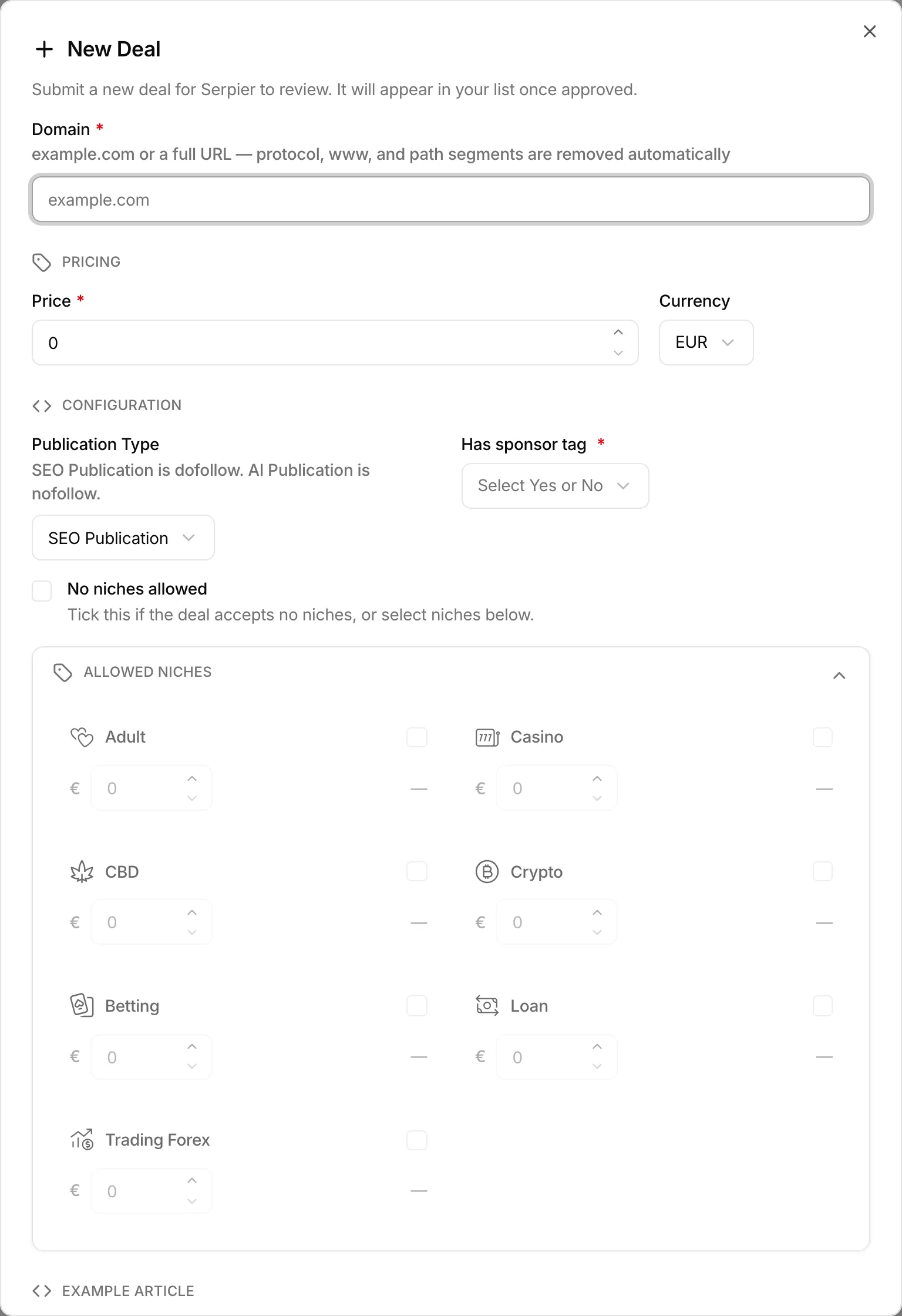Screen dimensions: 902x1316
Task: Enable the Casino niche checkbox
Action: [823, 737]
